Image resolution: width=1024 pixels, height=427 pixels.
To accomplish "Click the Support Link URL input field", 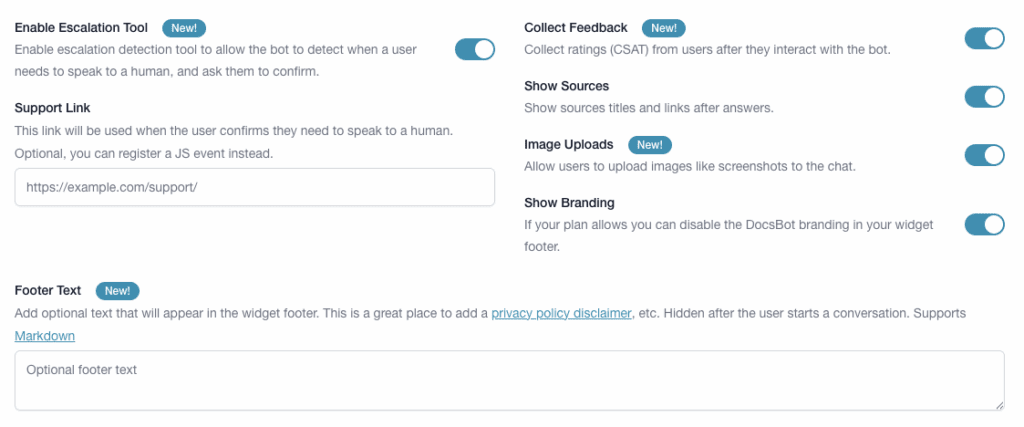I will click(x=254, y=187).
